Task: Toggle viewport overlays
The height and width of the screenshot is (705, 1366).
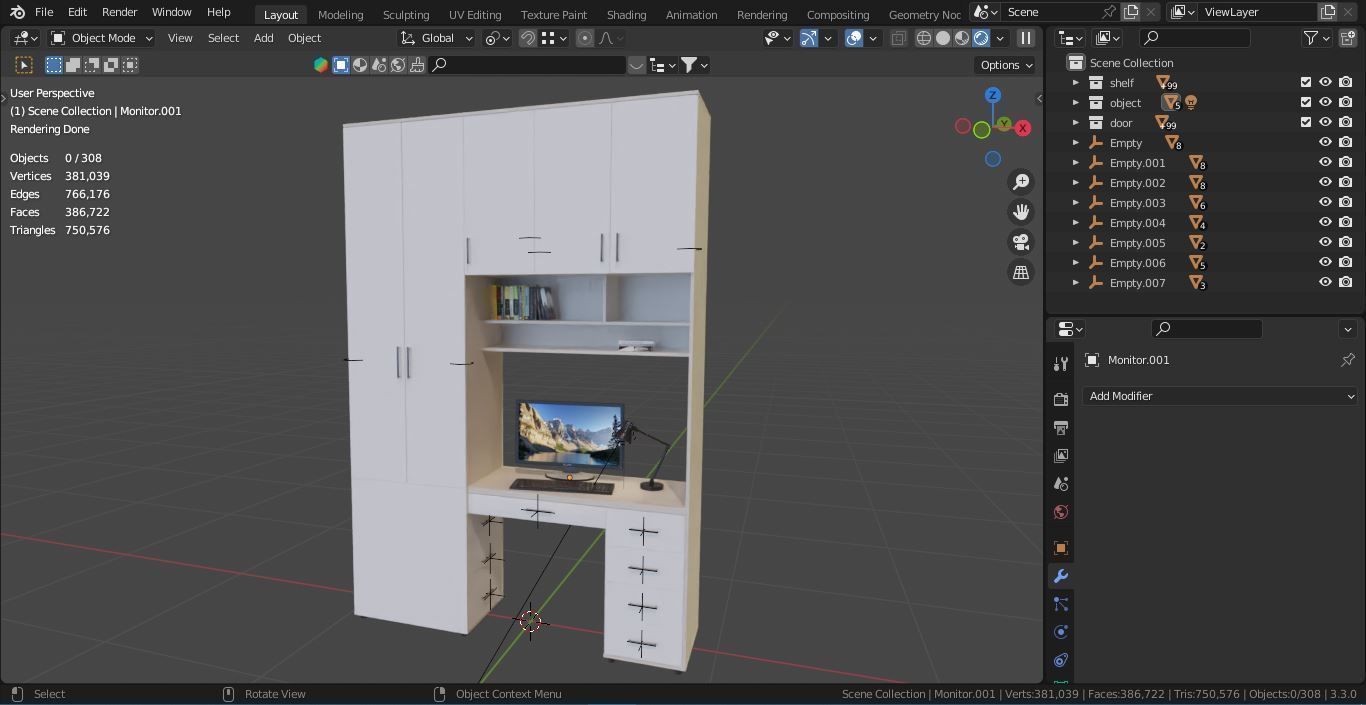Action: point(854,38)
